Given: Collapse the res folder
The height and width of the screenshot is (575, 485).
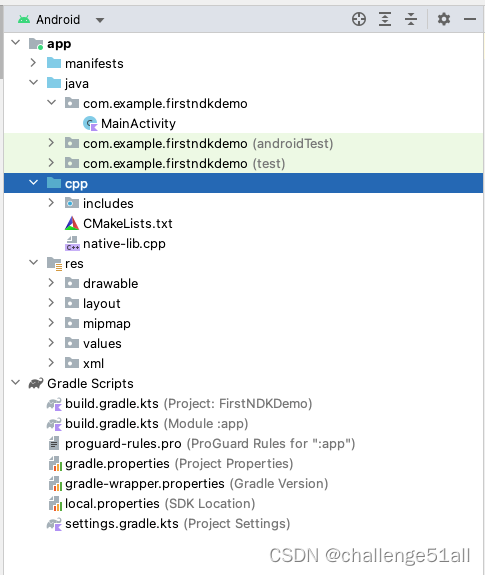Looking at the screenshot, I should pos(33,262).
